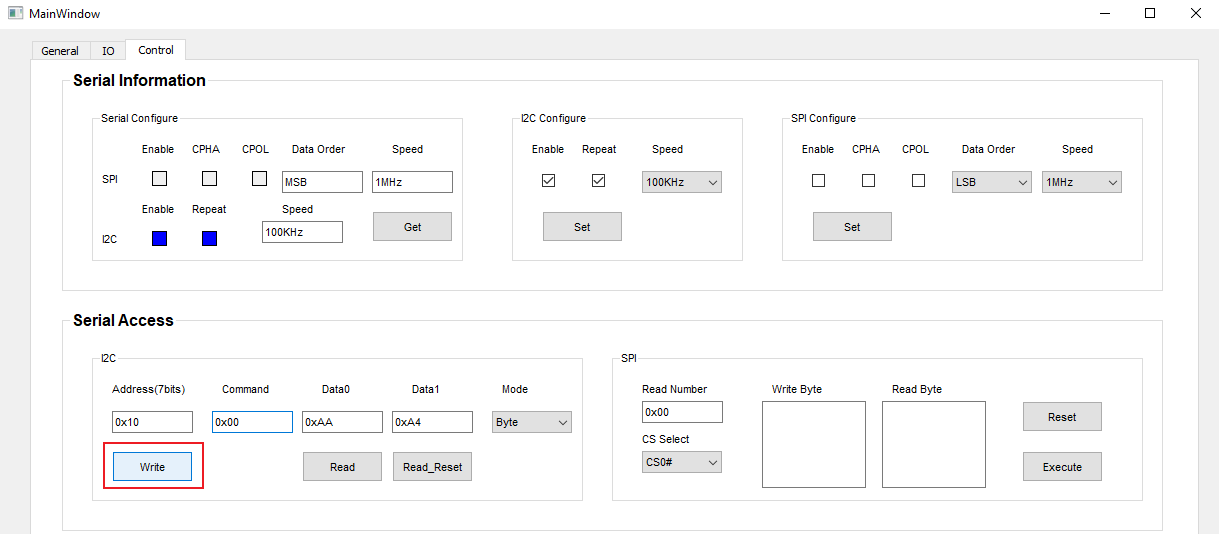Check the SPI Configure CPOL checkbox
Viewport: 1219px width, 534px height.
(918, 181)
